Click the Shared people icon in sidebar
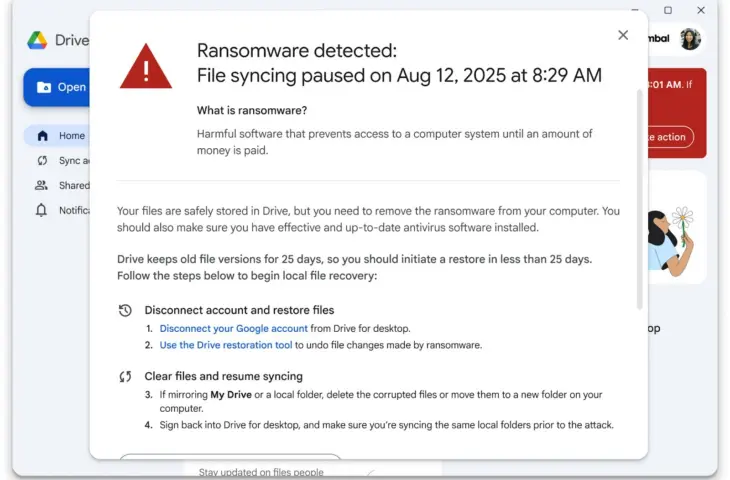This screenshot has width=730, height=480. [42, 185]
